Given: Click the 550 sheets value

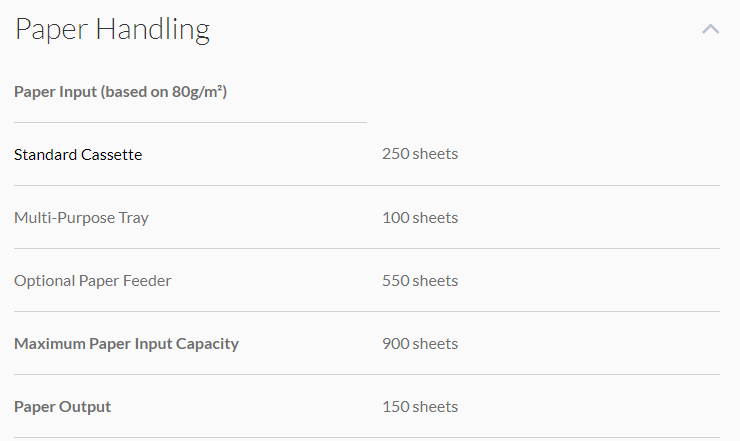Looking at the screenshot, I should 420,281.
